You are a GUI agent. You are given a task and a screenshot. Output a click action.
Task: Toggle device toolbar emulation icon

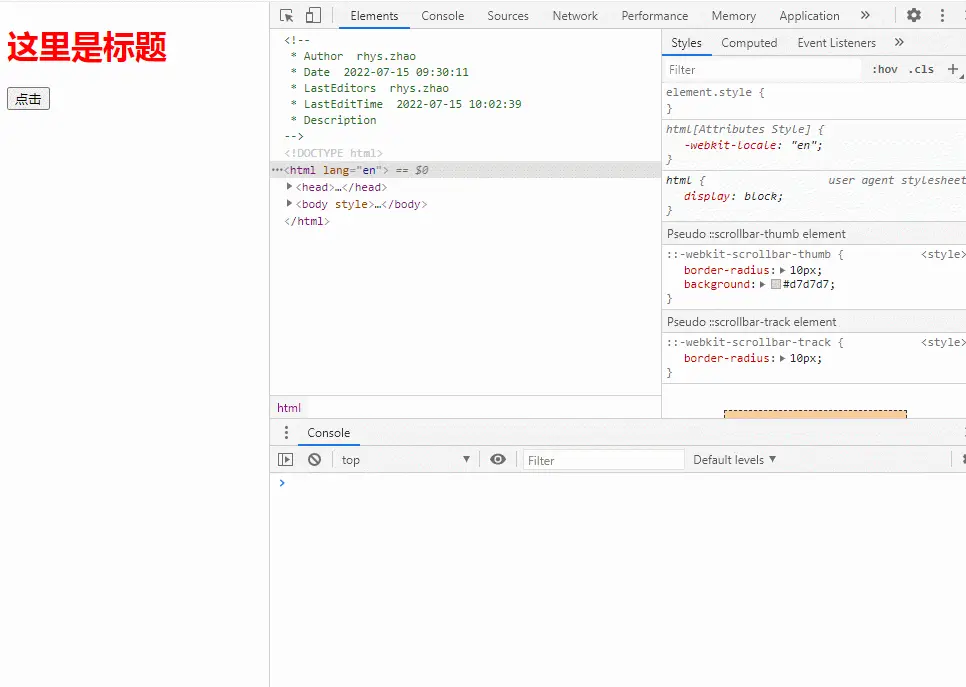tap(313, 16)
